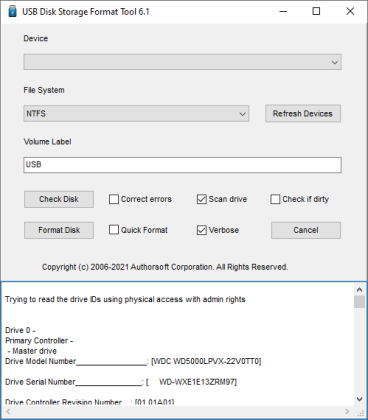Screen dimensions: 368x420
Task: Disable the Verbose checkbox
Action: [202, 230]
